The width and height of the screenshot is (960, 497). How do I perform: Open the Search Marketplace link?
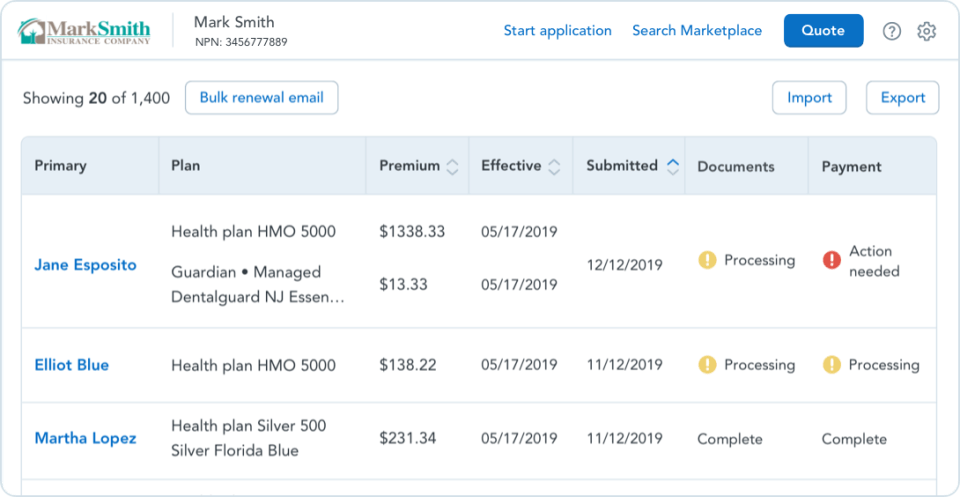(x=697, y=31)
